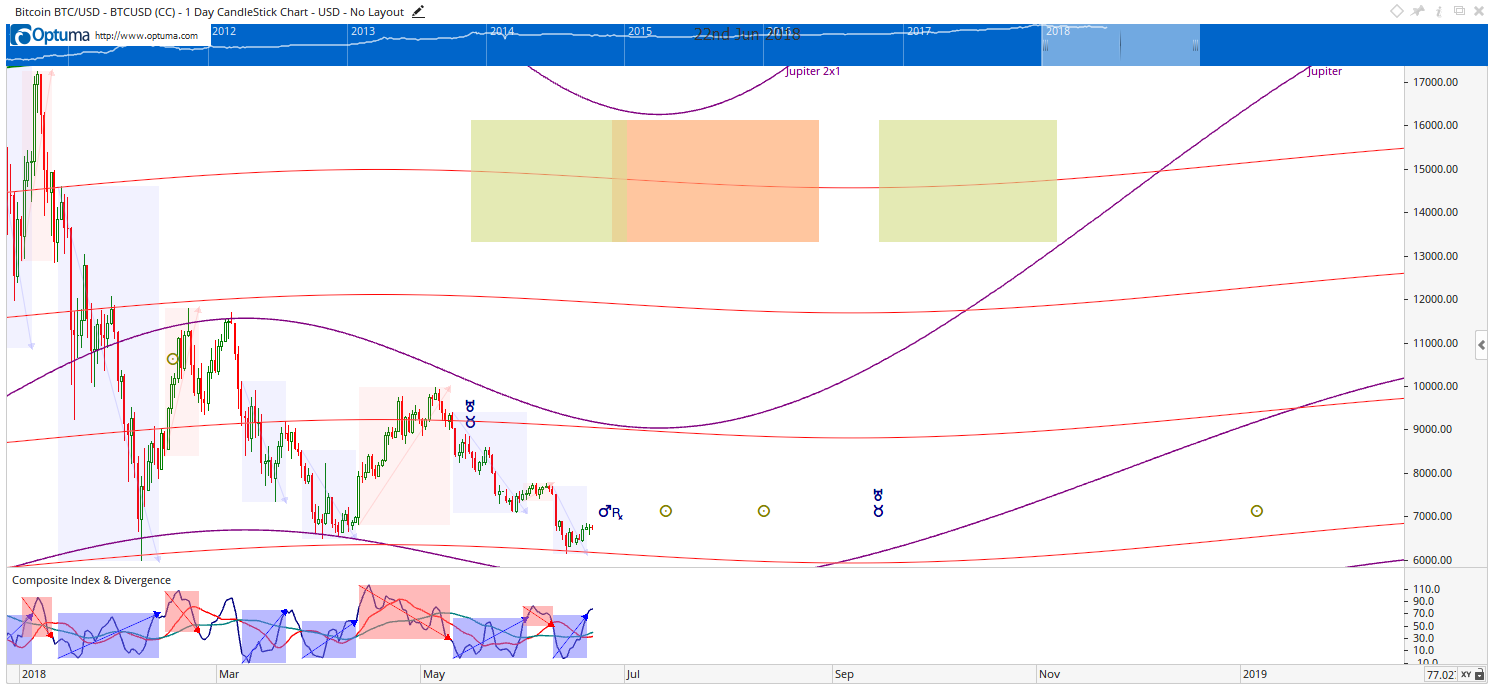Expand the side panel with the left arrow
The height and width of the screenshot is (691, 1494).
pyautogui.click(x=1481, y=345)
